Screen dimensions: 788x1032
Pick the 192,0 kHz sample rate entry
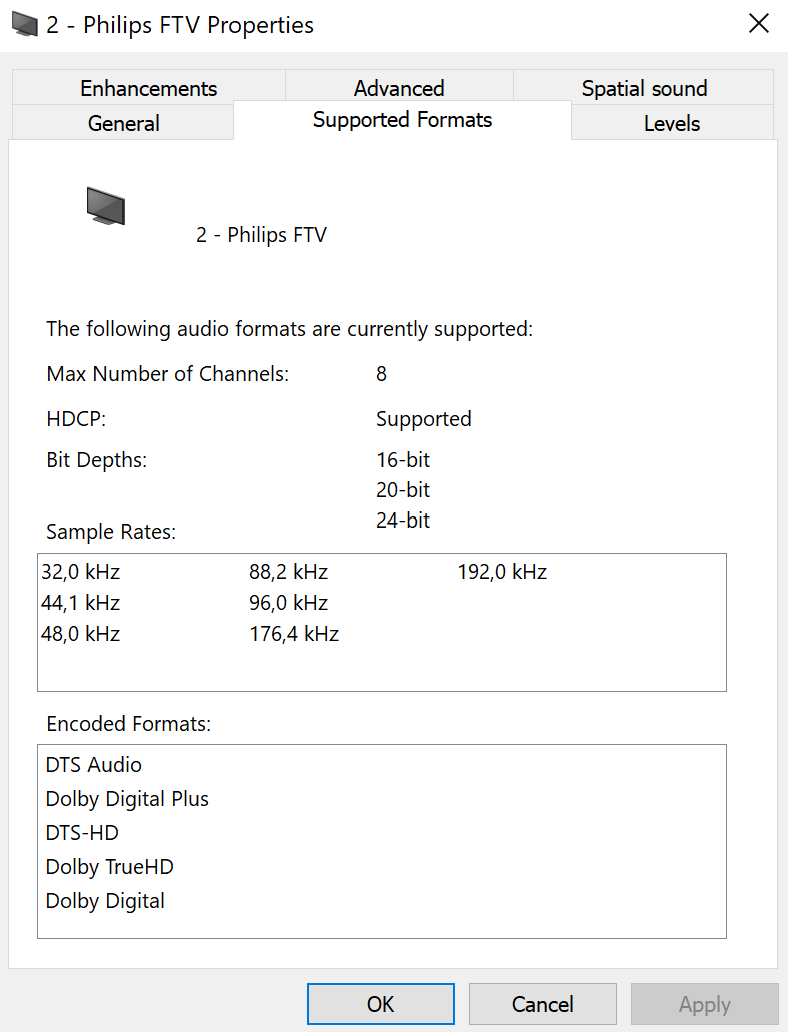pos(502,573)
